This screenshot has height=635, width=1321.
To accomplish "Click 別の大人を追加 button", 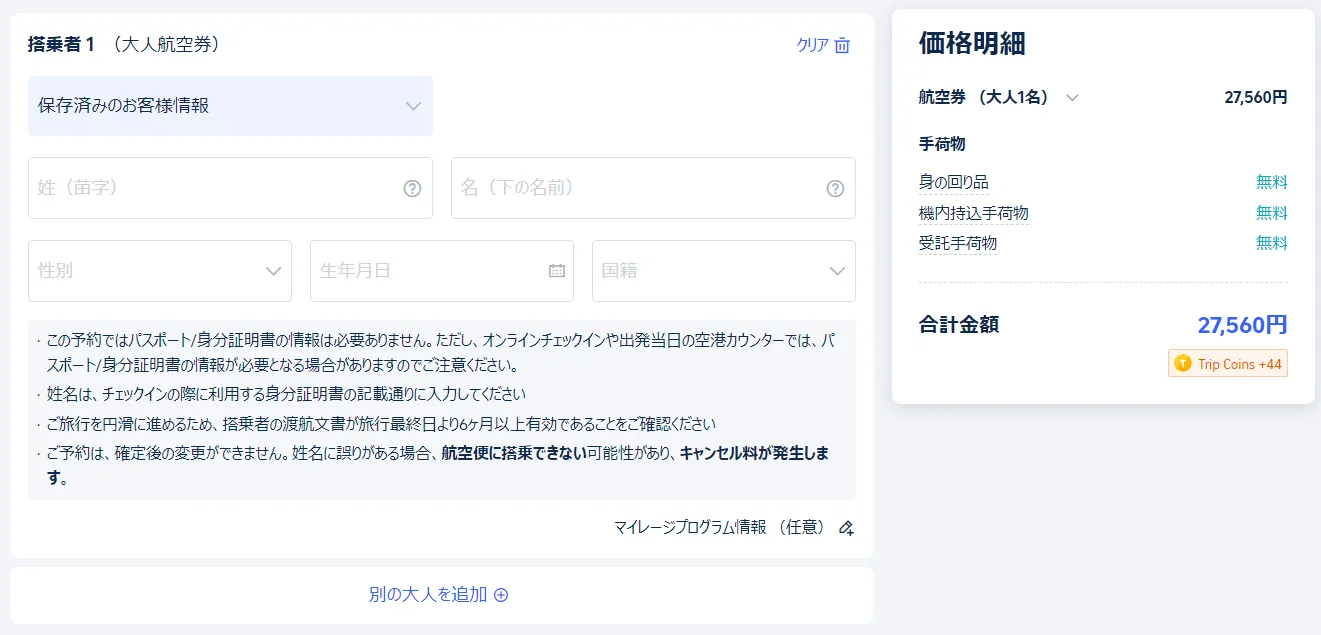I will pyautogui.click(x=439, y=594).
